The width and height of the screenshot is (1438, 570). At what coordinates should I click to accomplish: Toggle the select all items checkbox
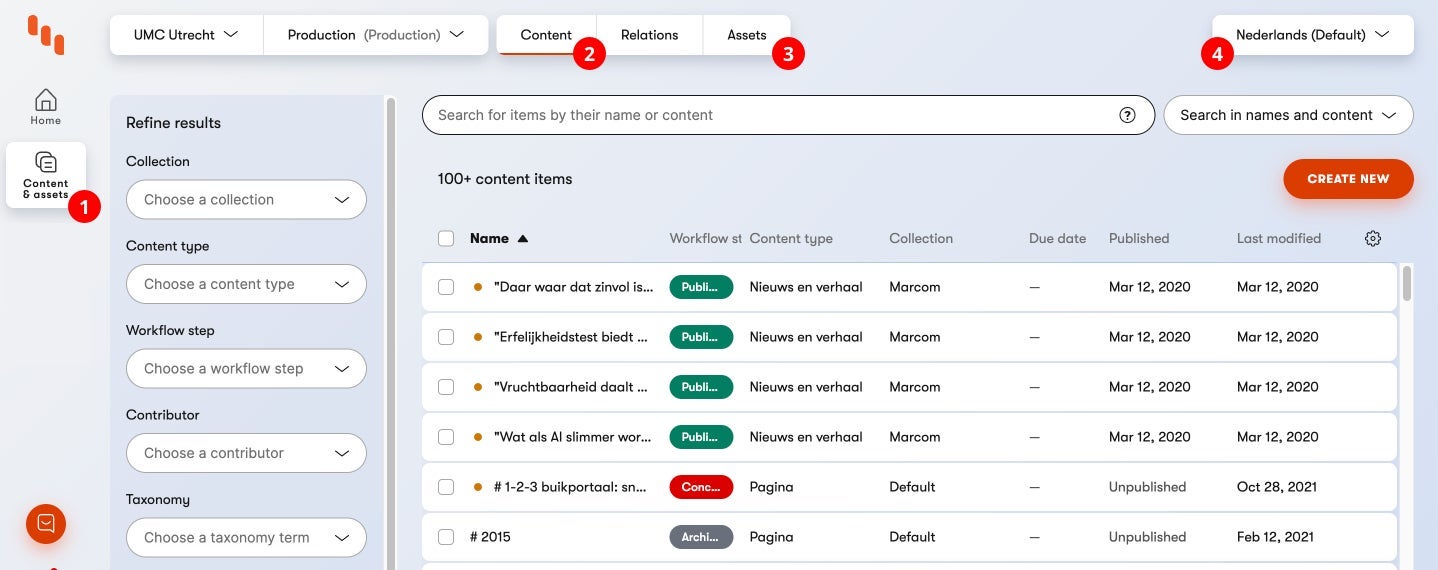(x=446, y=238)
